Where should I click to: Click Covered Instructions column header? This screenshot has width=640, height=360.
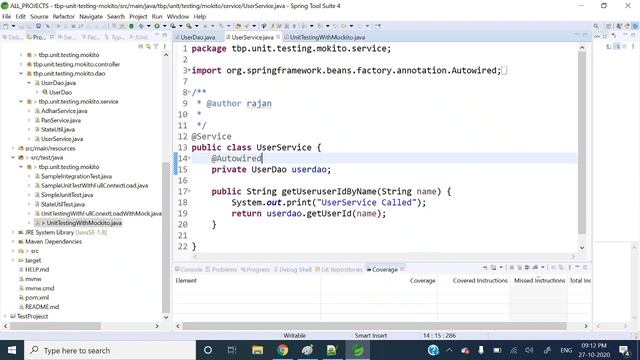point(480,281)
